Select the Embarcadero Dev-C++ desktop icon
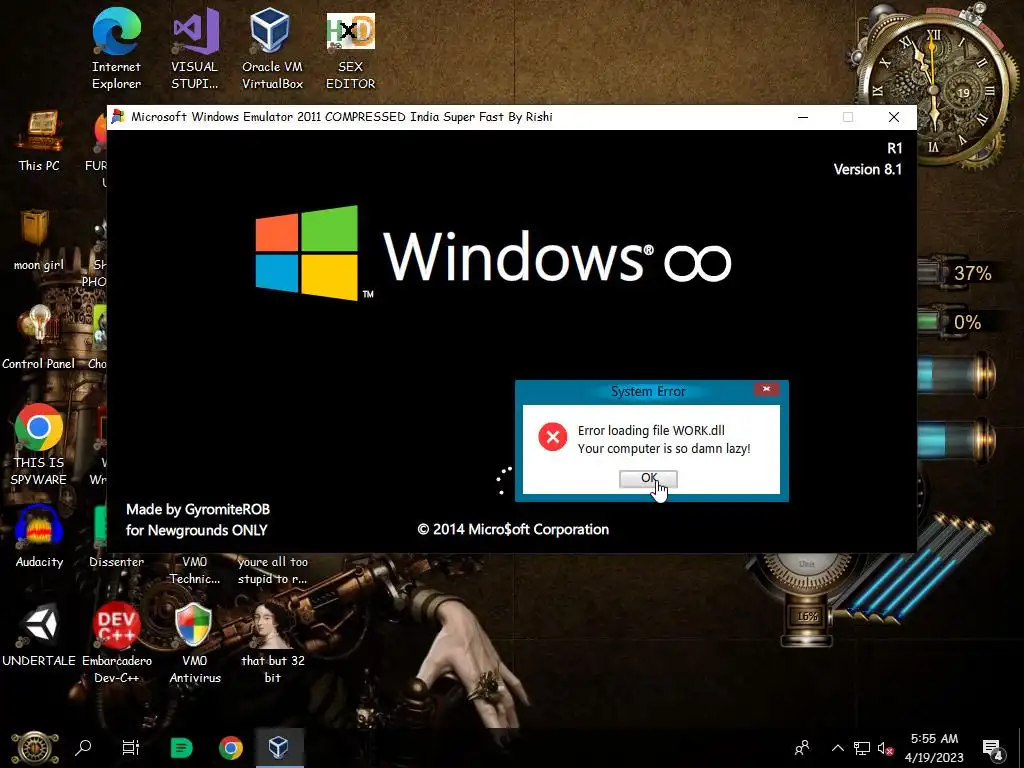Image resolution: width=1024 pixels, height=768 pixels. pos(117,643)
